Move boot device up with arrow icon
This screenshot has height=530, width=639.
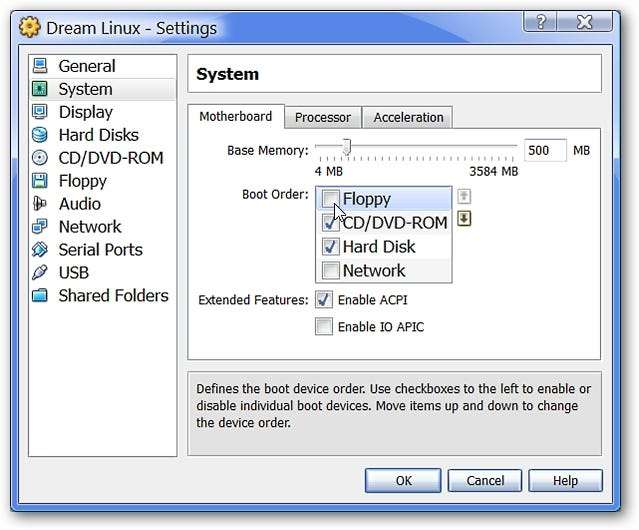(x=464, y=197)
